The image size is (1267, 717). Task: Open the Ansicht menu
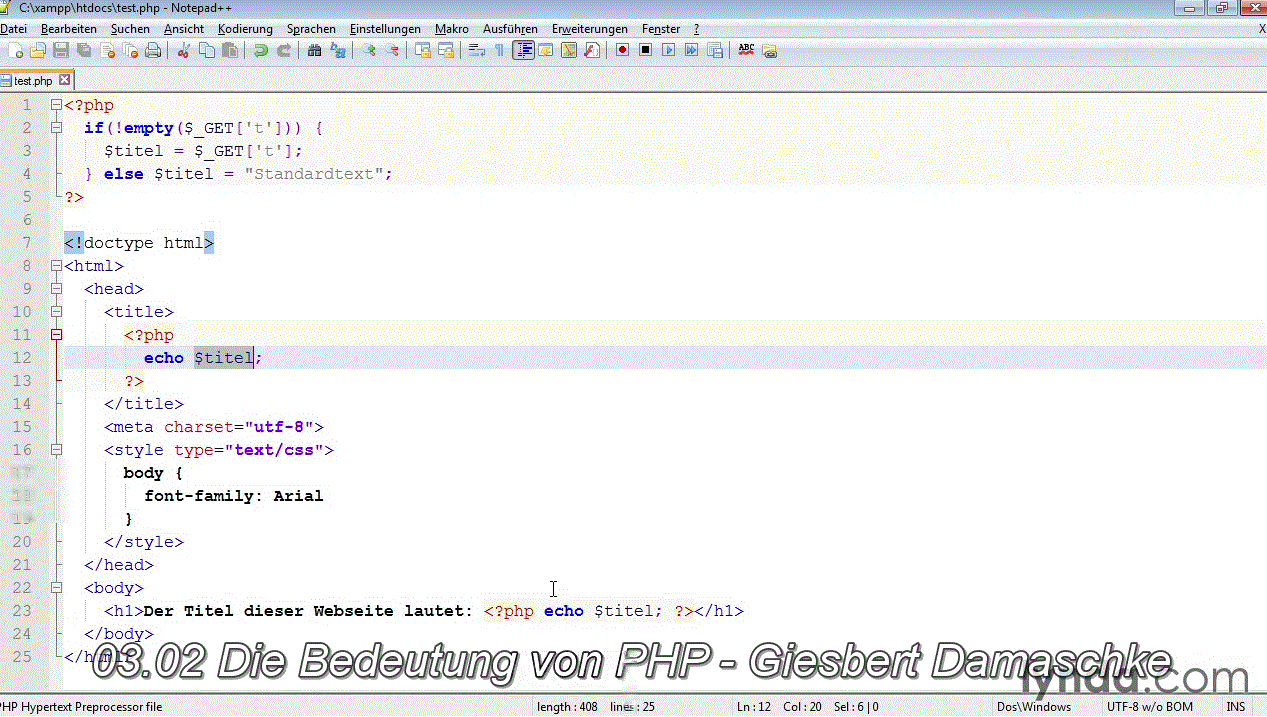pos(184,29)
